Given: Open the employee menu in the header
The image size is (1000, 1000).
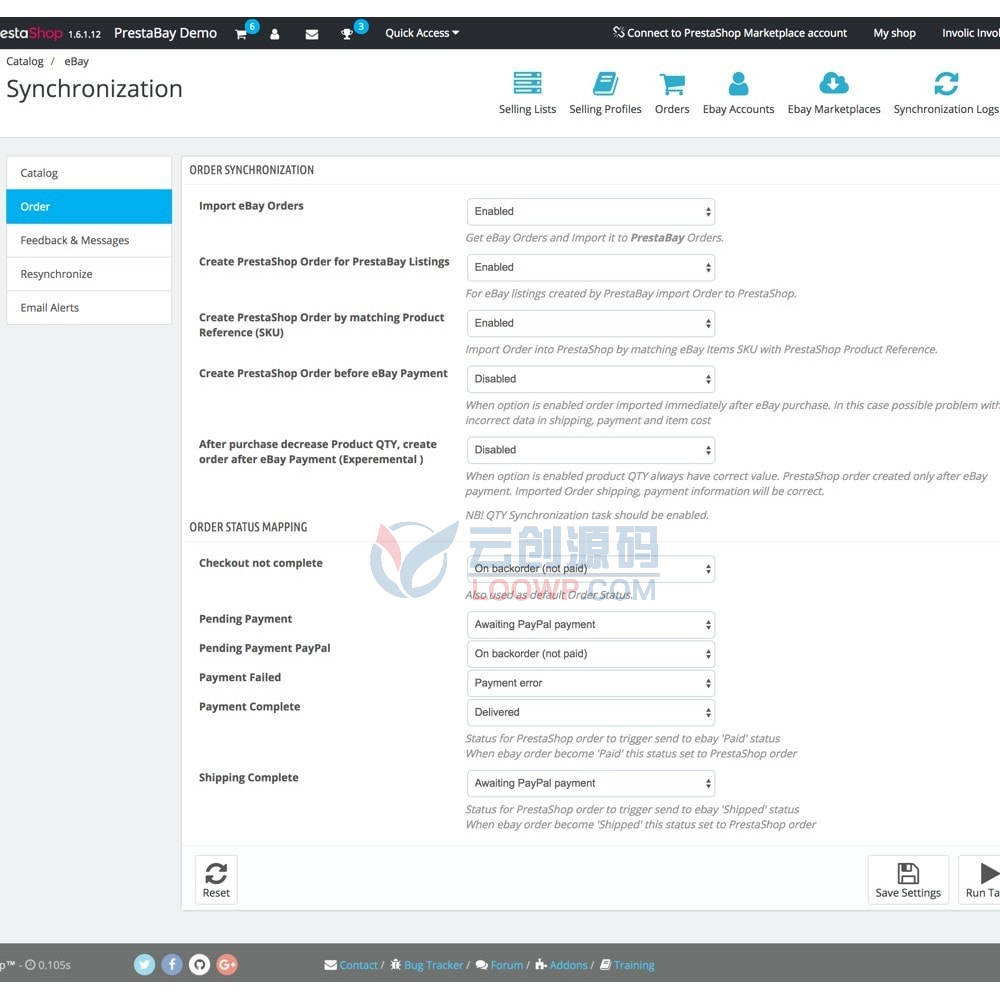Looking at the screenshot, I should pos(971,33).
